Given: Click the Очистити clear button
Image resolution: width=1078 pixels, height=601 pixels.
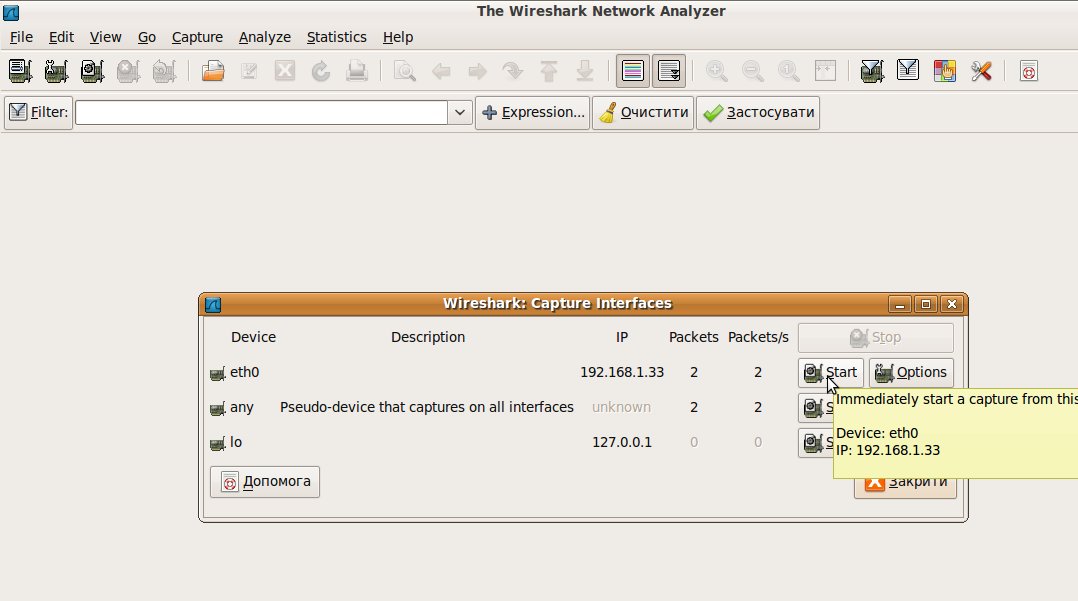Looking at the screenshot, I should (x=643, y=112).
